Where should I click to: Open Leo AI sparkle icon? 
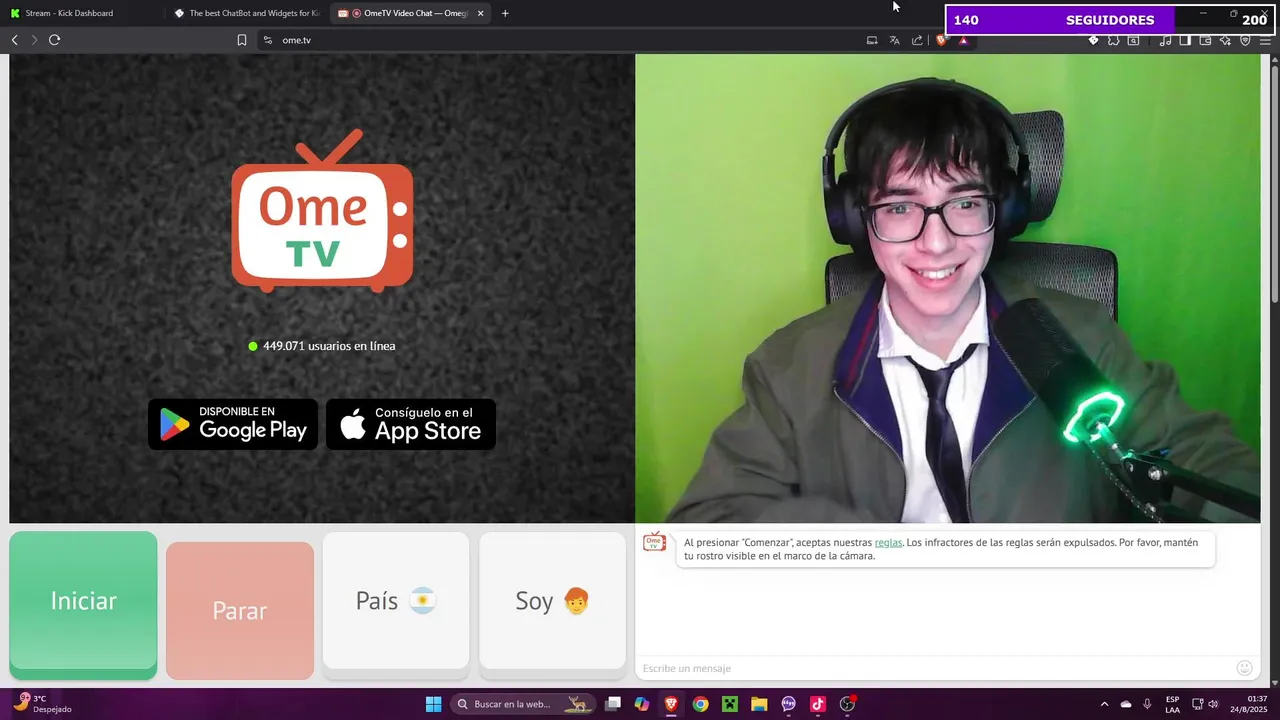[x=1225, y=40]
